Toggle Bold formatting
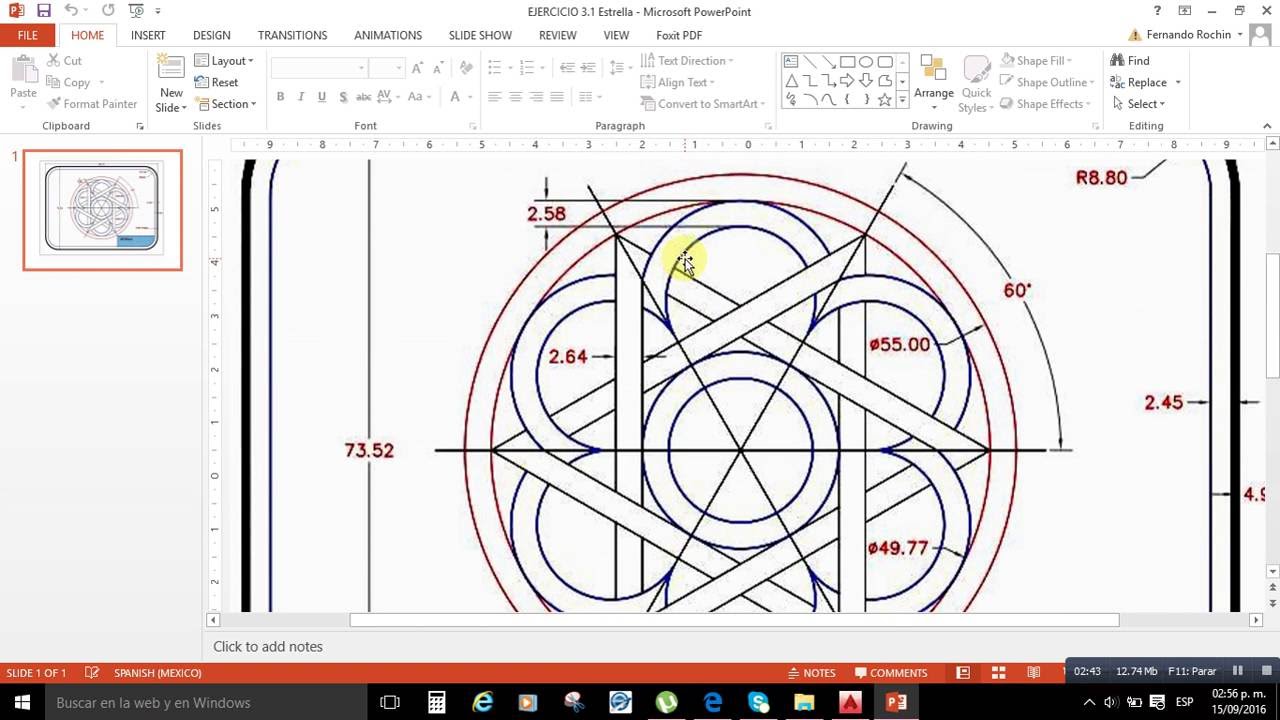Viewport: 1280px width, 720px height. [x=280, y=97]
